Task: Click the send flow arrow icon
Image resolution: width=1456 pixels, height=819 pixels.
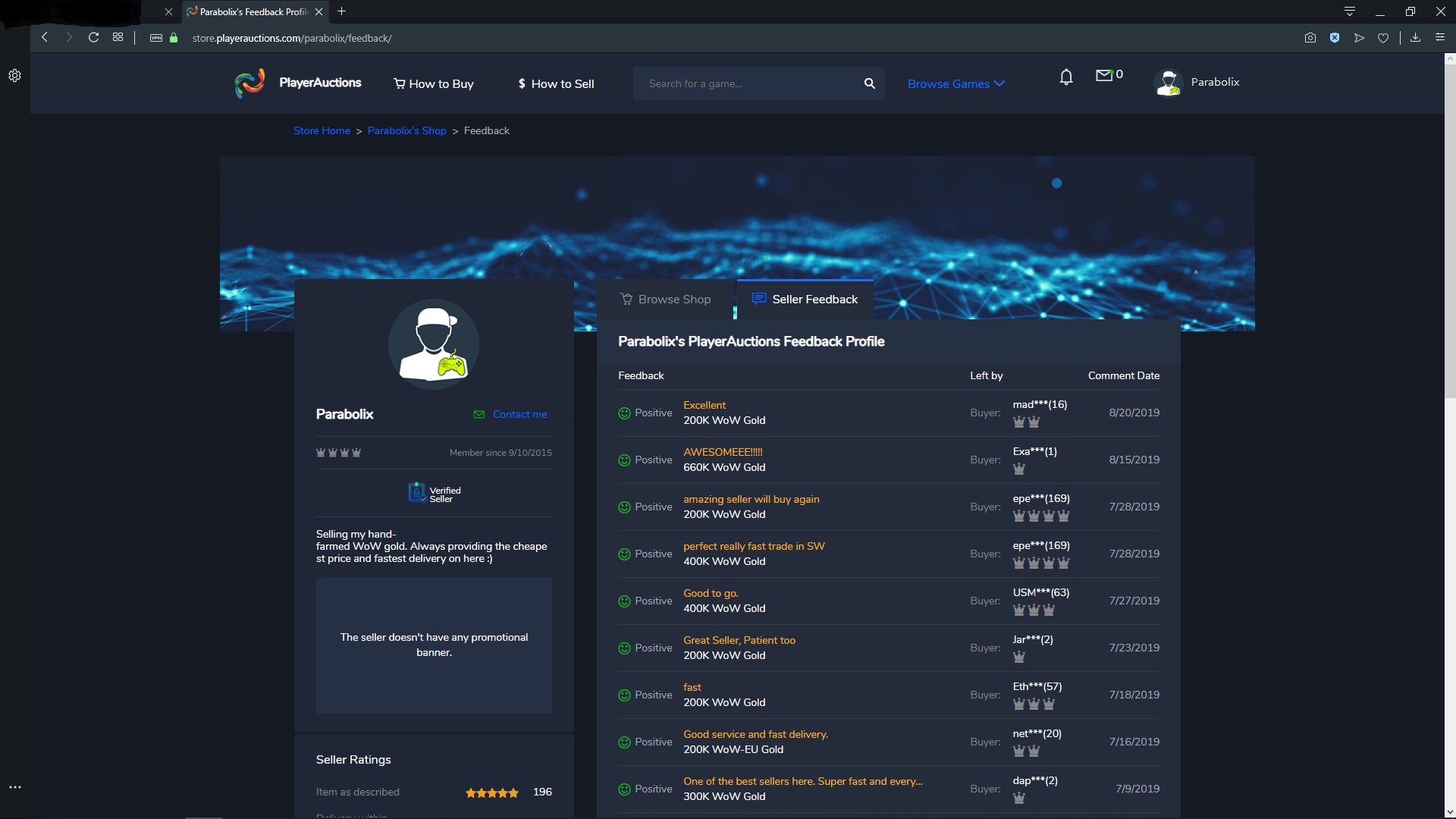Action: click(x=1359, y=38)
